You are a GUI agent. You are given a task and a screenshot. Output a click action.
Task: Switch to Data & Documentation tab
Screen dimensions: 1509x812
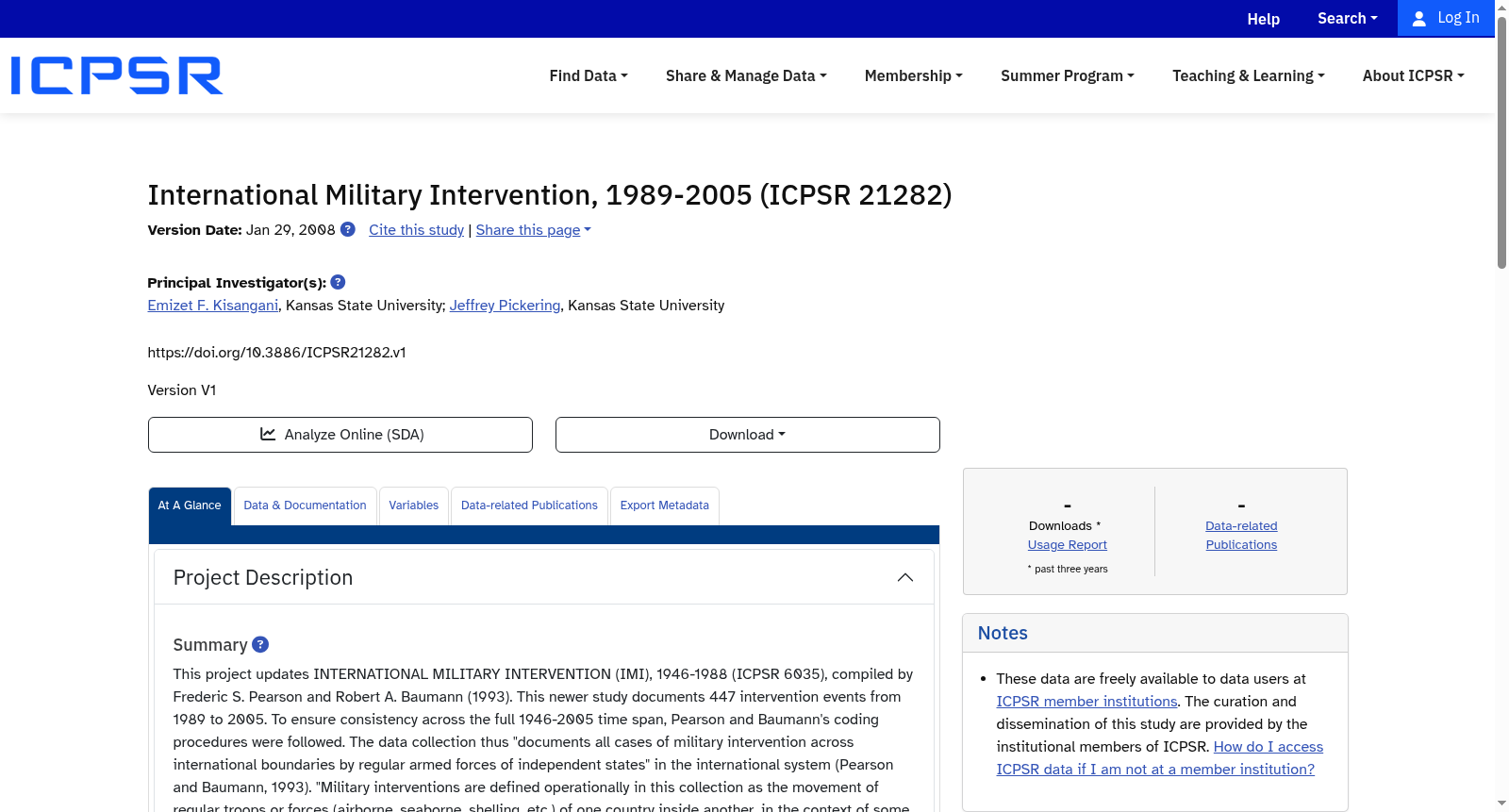pyautogui.click(x=305, y=505)
